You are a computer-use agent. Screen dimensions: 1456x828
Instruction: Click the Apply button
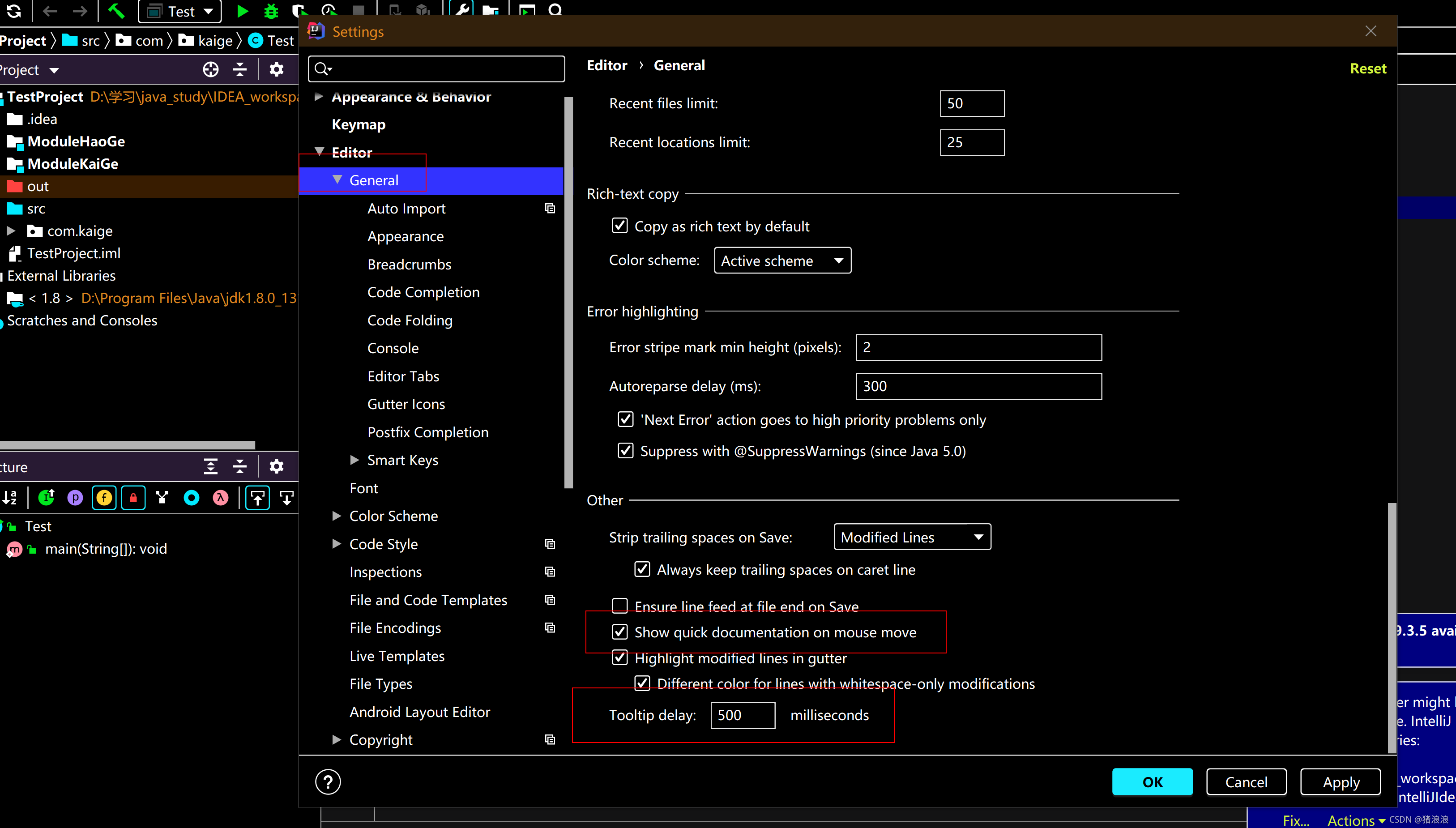[1341, 781]
